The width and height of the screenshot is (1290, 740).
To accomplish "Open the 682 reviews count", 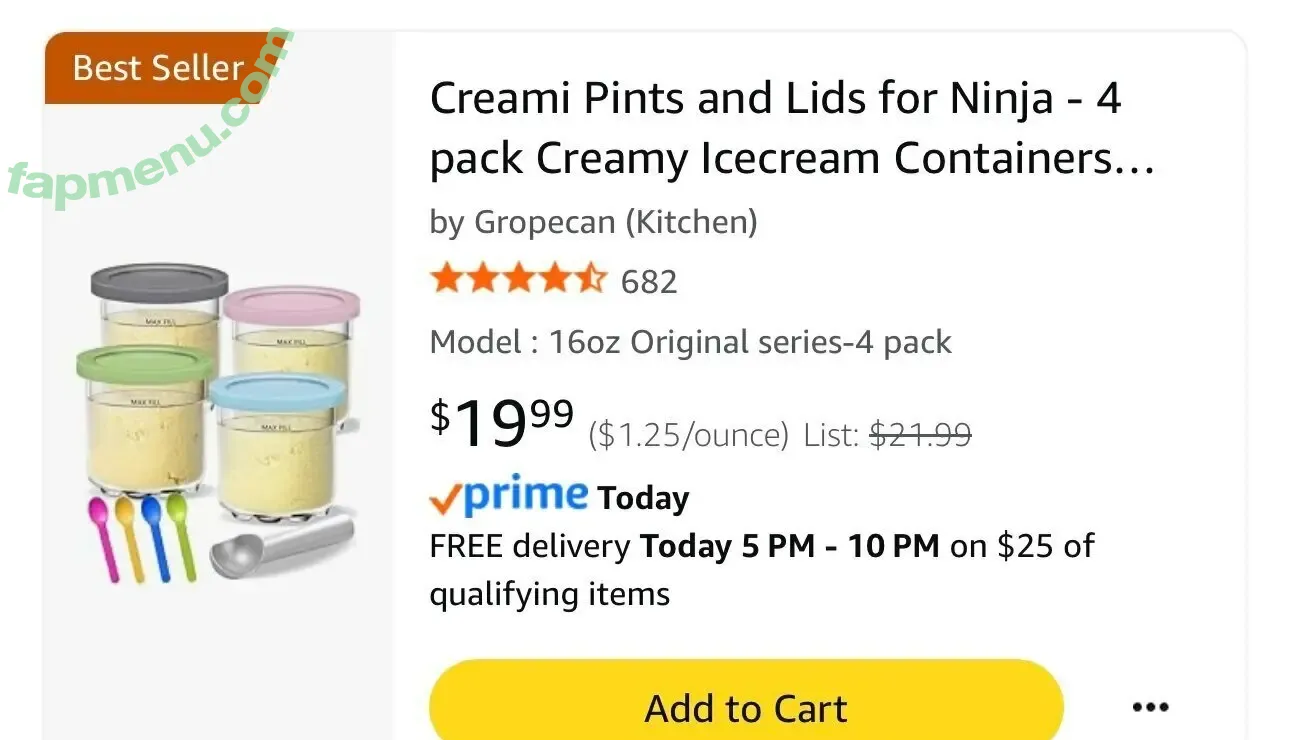I will click(649, 282).
